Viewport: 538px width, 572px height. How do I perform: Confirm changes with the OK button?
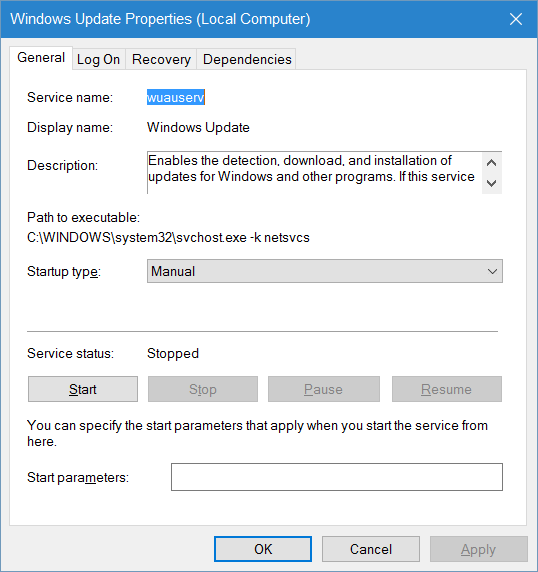[263, 549]
